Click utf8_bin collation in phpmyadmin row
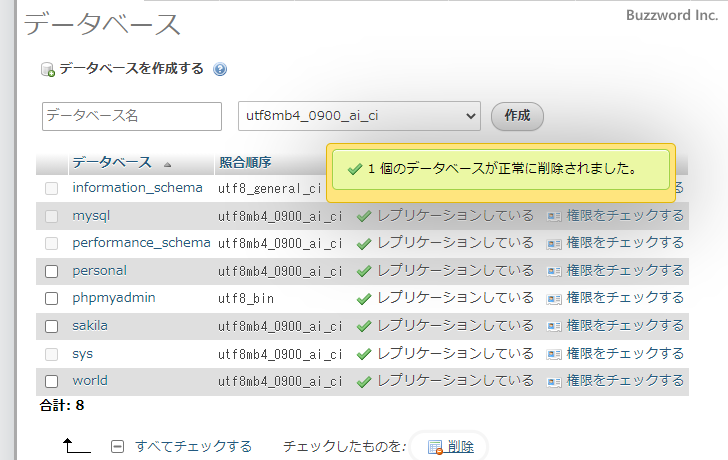728x460 pixels. pos(246,299)
